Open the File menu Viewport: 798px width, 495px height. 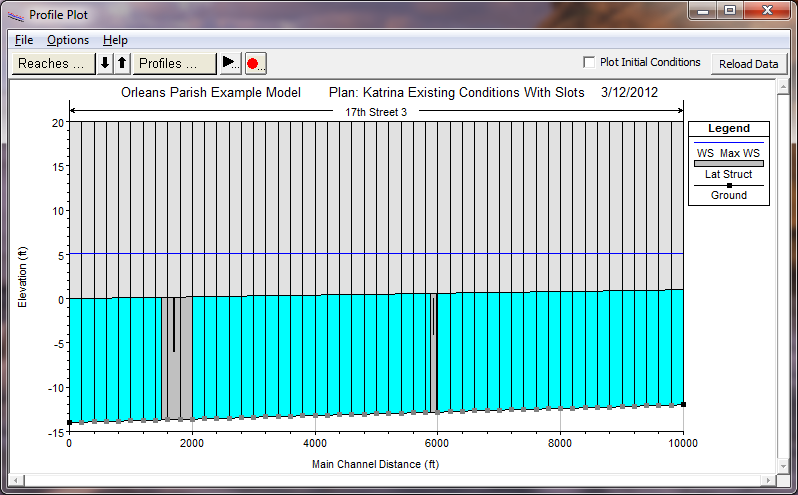[24, 40]
